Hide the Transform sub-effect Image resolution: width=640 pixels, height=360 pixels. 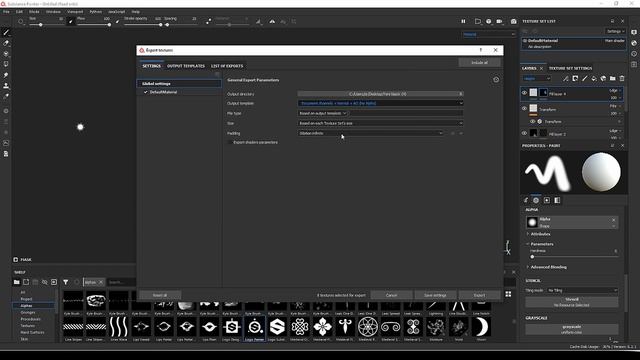(532, 122)
